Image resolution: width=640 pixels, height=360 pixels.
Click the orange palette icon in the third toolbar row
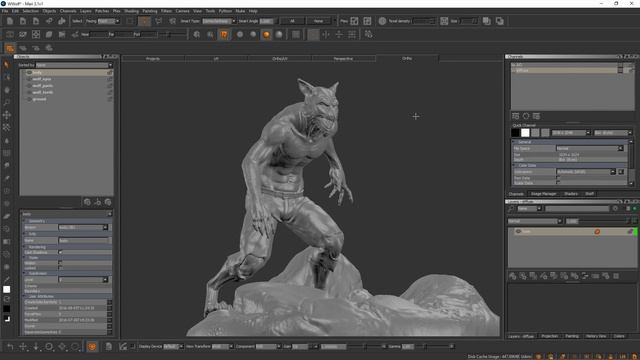click(10, 48)
